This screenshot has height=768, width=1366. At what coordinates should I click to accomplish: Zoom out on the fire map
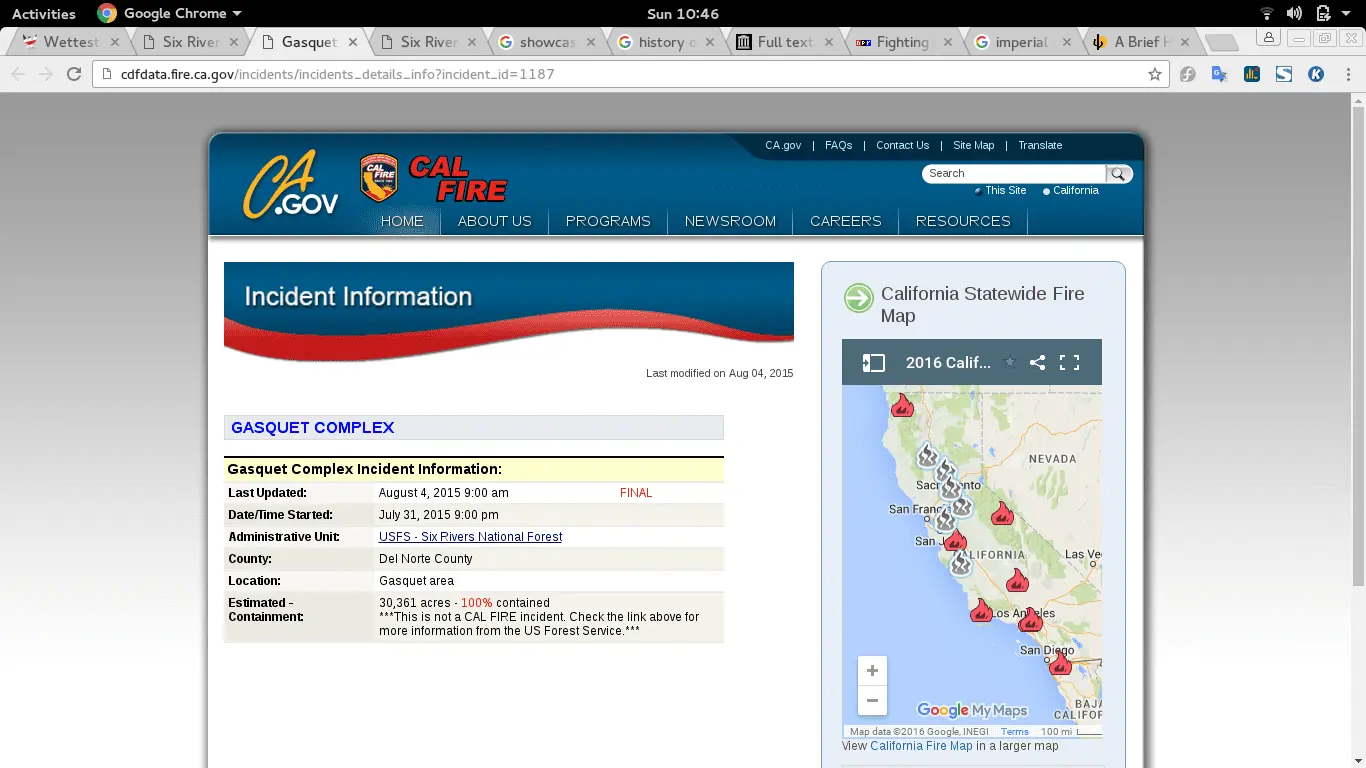point(872,700)
